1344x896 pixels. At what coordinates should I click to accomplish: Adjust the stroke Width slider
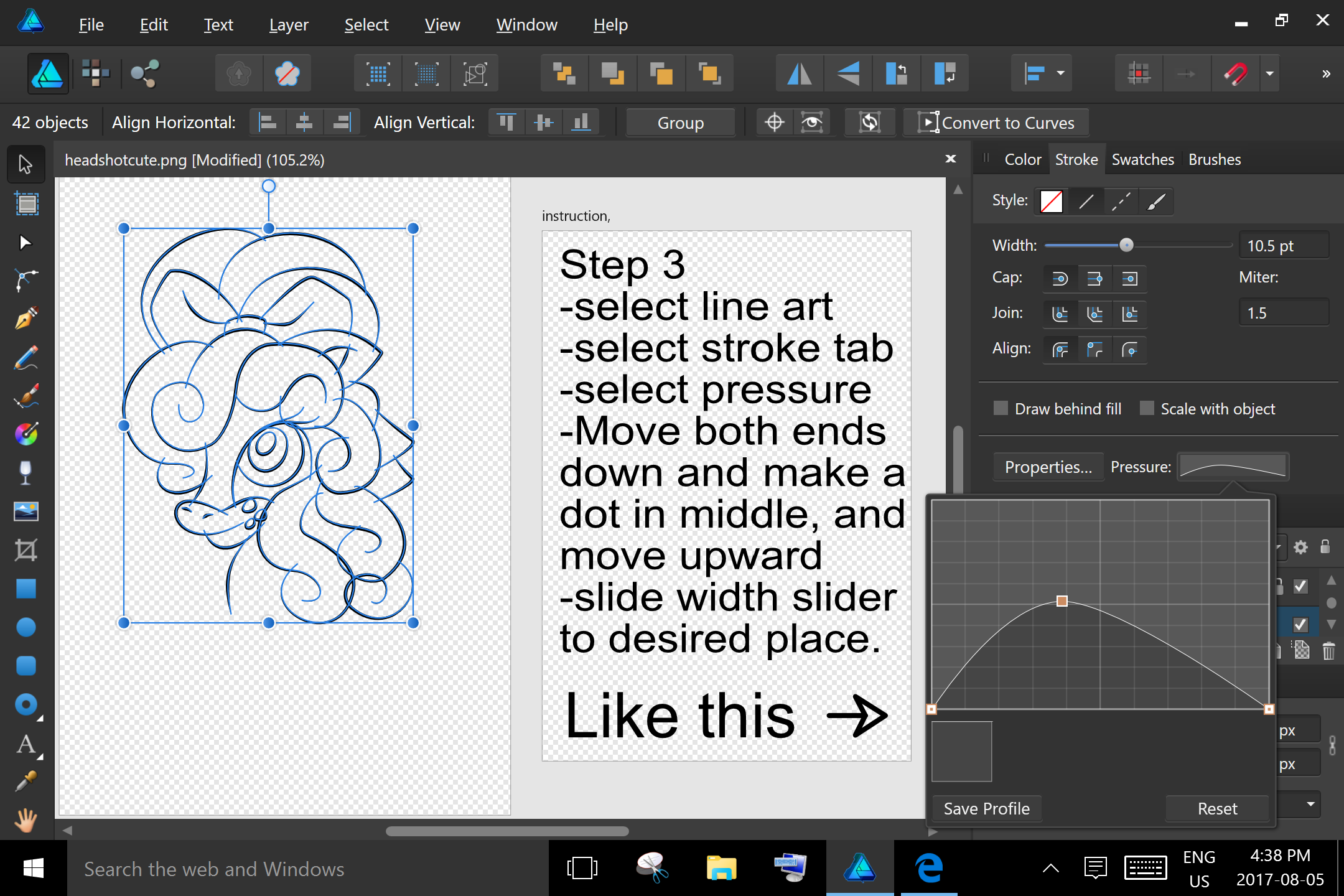(1127, 245)
